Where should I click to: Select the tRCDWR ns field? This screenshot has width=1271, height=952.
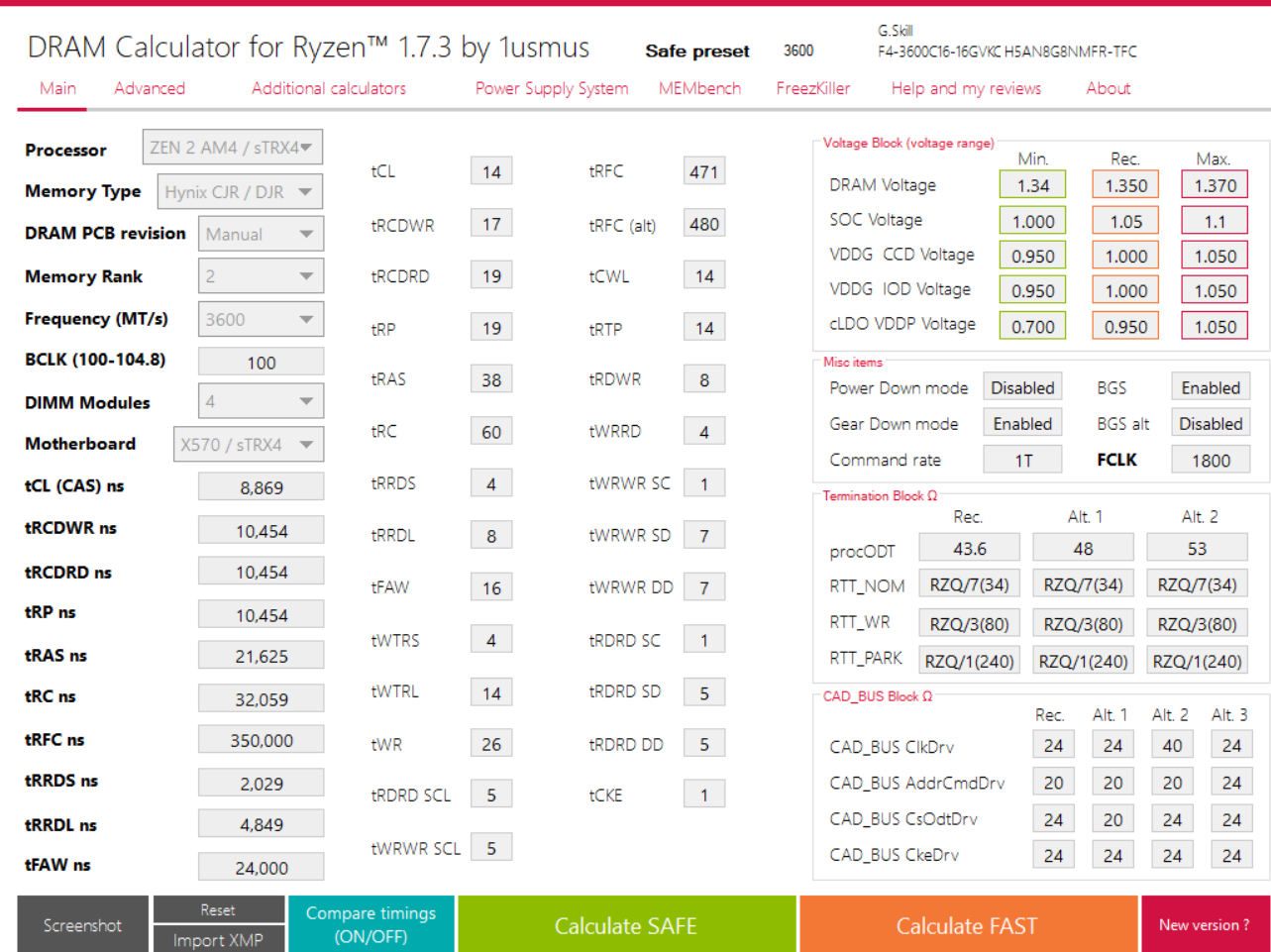pos(261,530)
